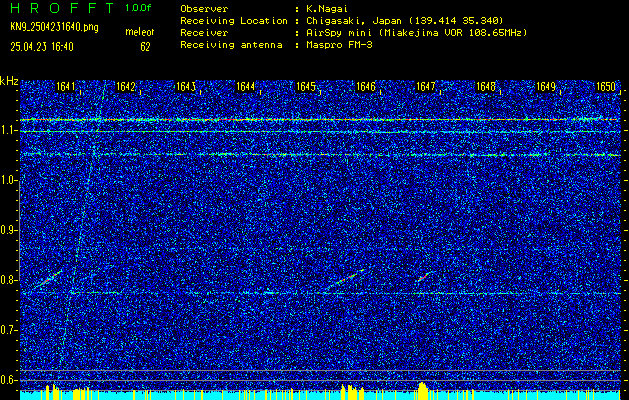629x400 pixels.
Task: Click the meteor echo streak near 1641
Action: click(x=48, y=279)
